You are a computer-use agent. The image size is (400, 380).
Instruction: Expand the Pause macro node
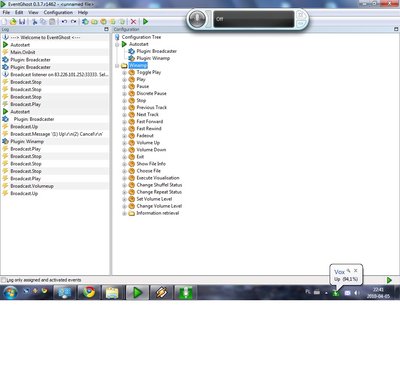click(124, 87)
